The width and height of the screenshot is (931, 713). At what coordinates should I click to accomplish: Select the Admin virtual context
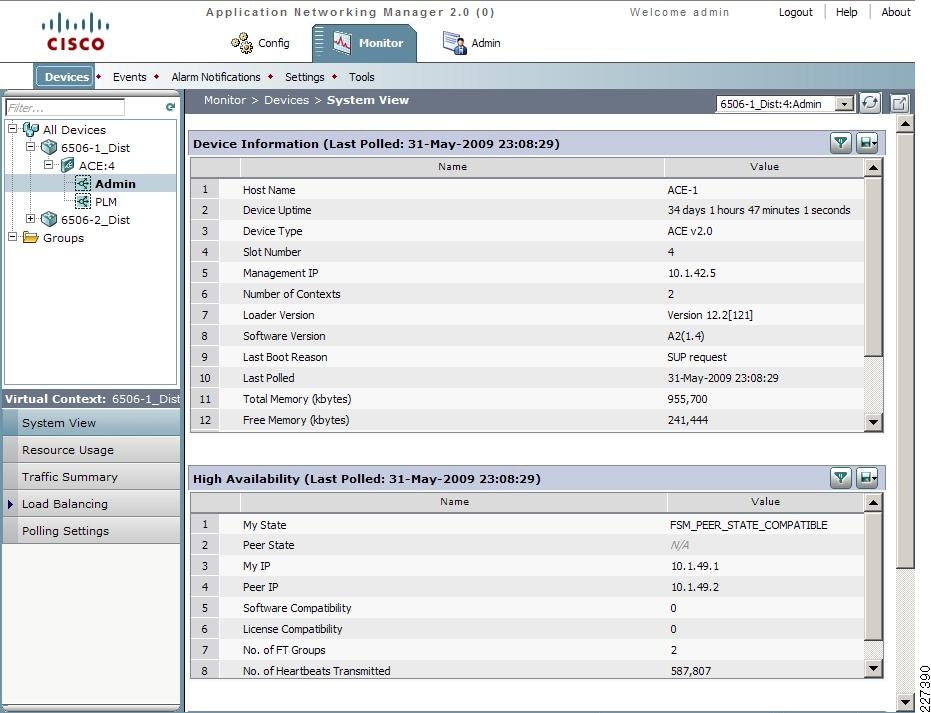(115, 183)
